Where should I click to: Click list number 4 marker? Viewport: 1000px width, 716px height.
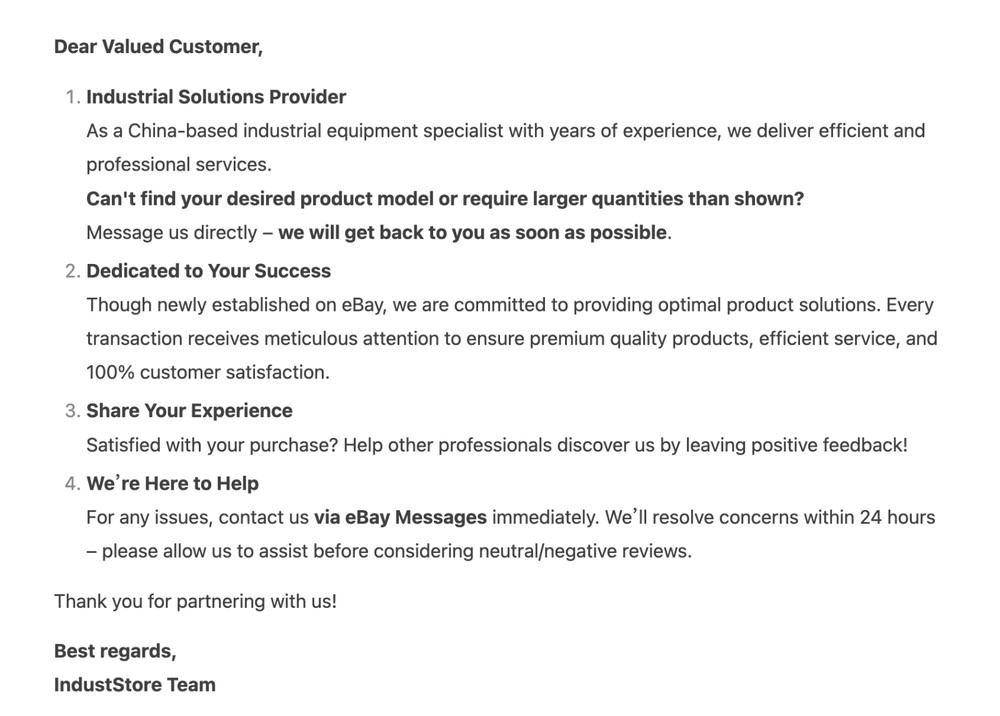(71, 484)
